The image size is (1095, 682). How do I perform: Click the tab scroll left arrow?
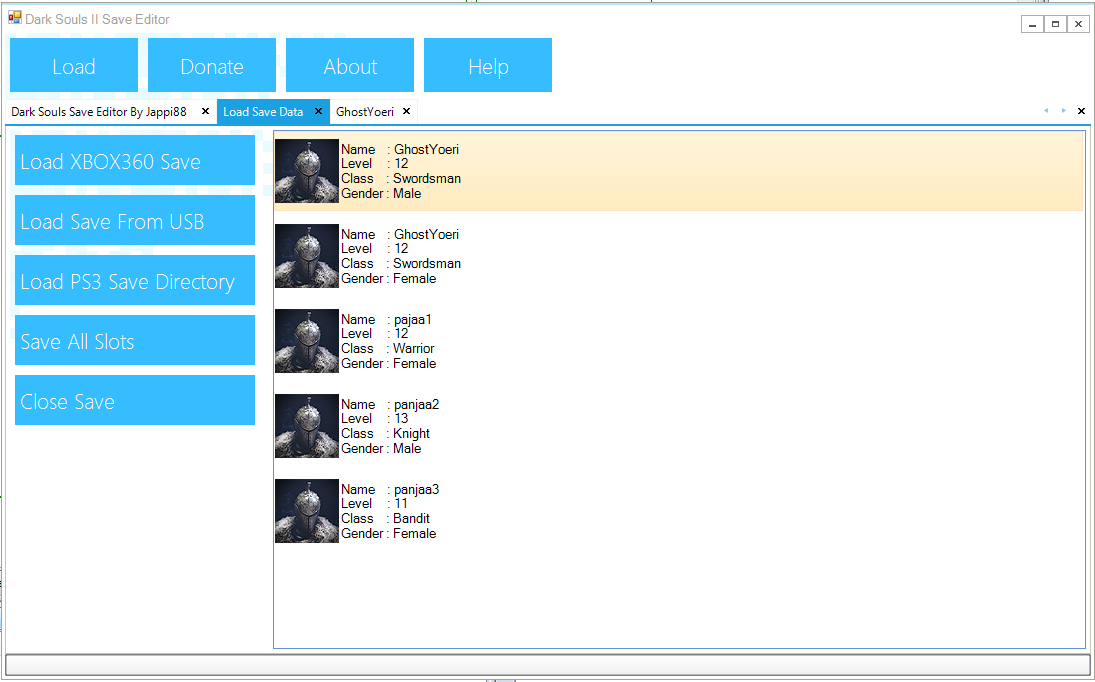click(x=1046, y=111)
